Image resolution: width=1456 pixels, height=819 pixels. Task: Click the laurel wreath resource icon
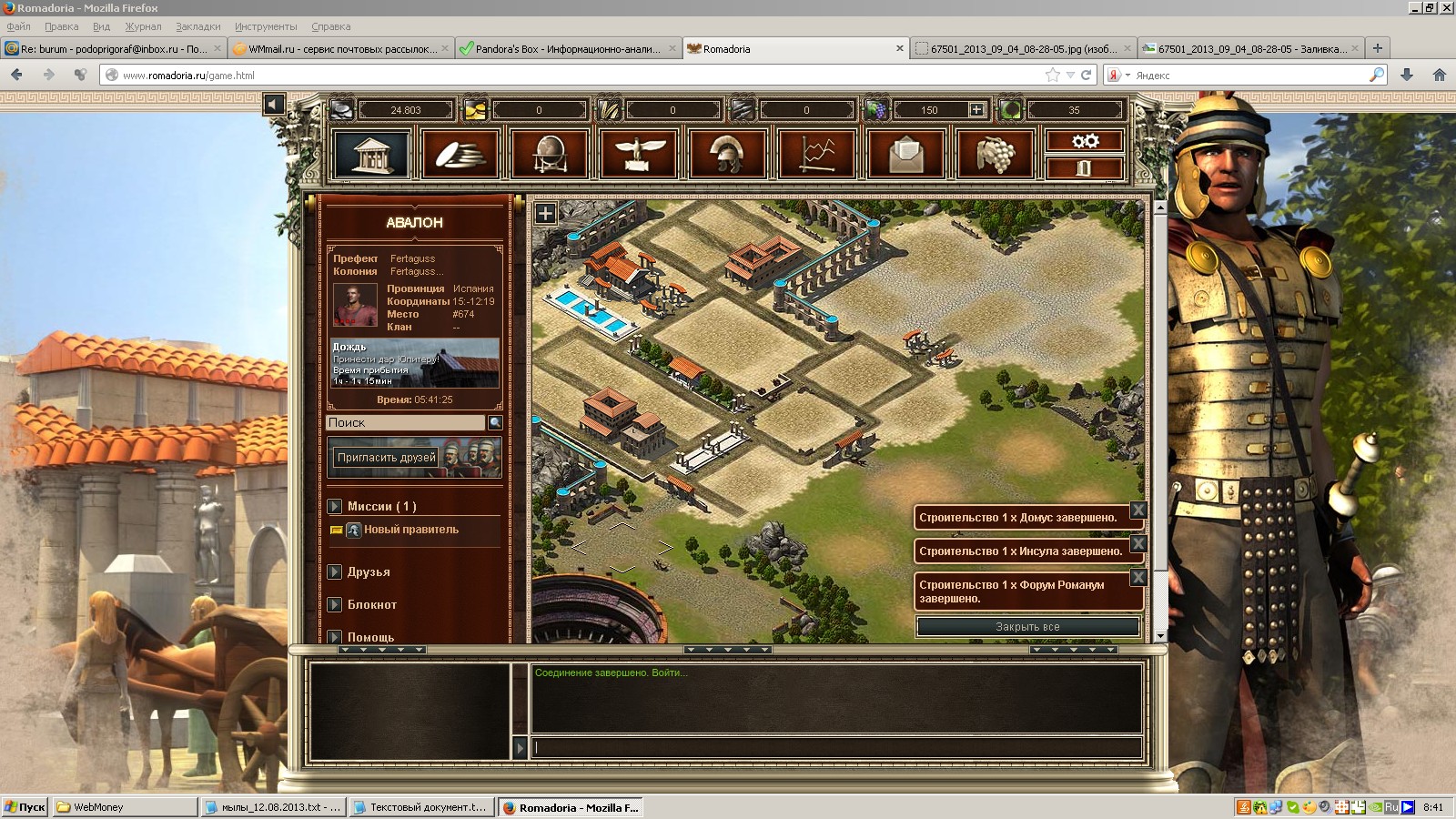(1010, 109)
